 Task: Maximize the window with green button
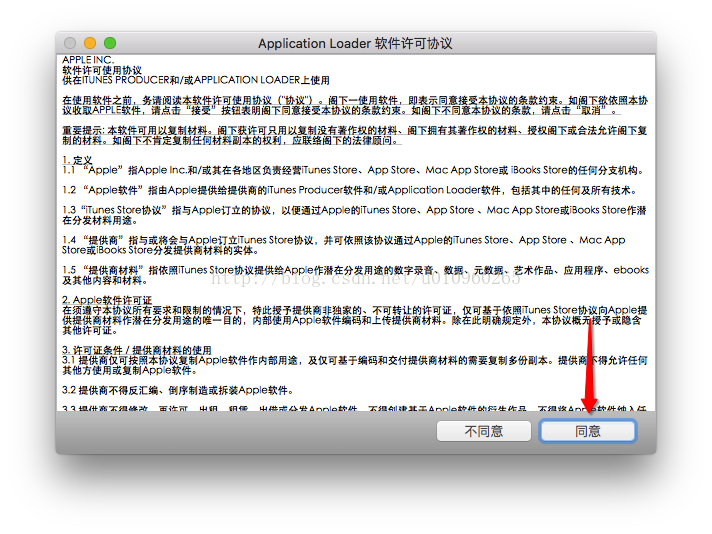coord(110,43)
